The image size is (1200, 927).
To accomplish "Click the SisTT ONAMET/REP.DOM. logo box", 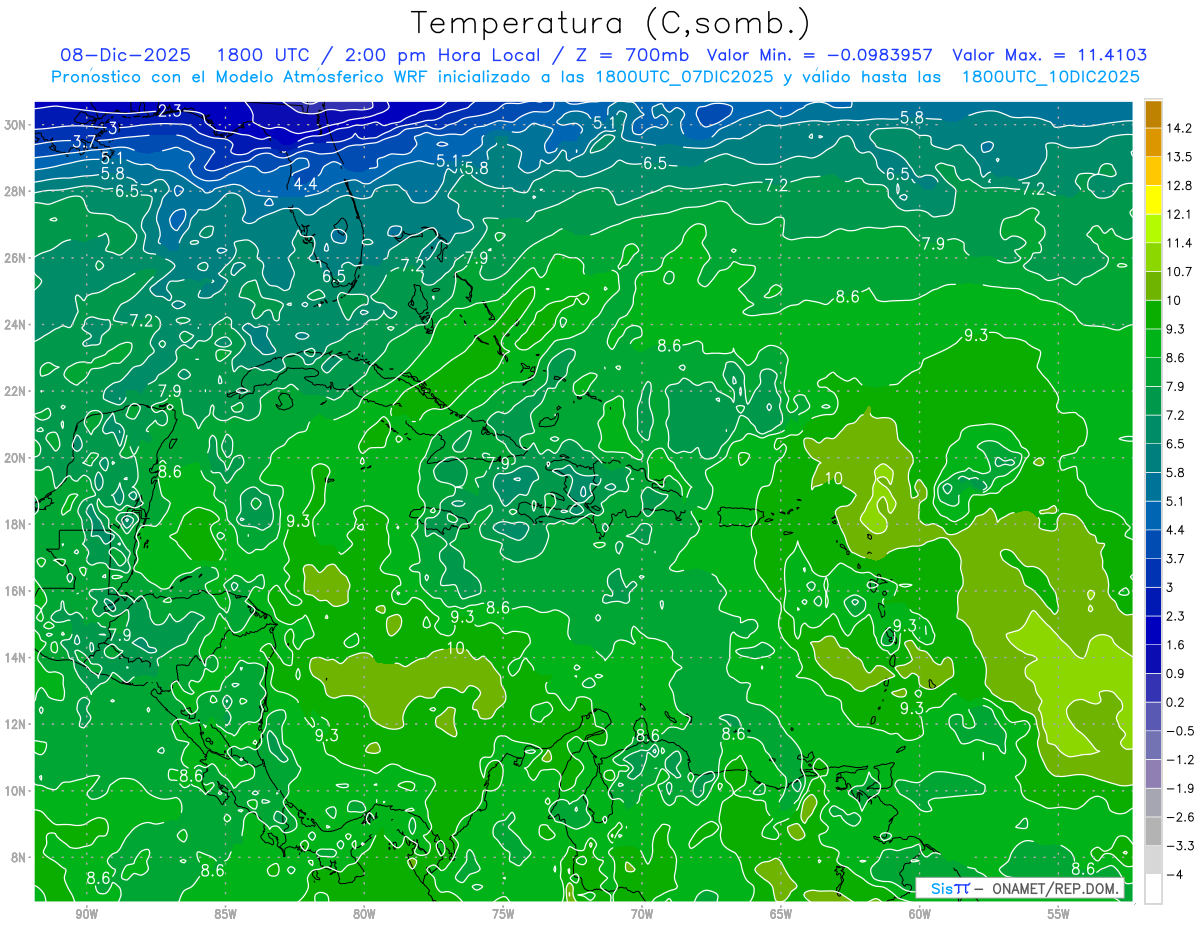I will point(1019,888).
